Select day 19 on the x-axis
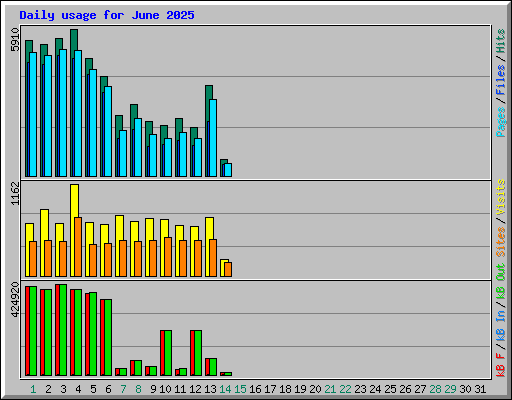This screenshot has width=512, height=400. (300, 389)
